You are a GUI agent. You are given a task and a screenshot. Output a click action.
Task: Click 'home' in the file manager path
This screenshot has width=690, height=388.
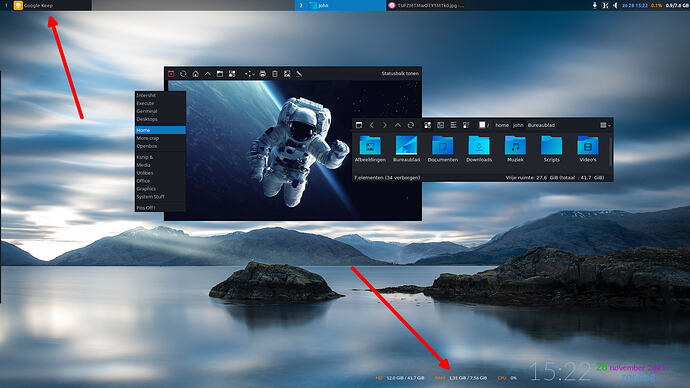click(x=502, y=125)
